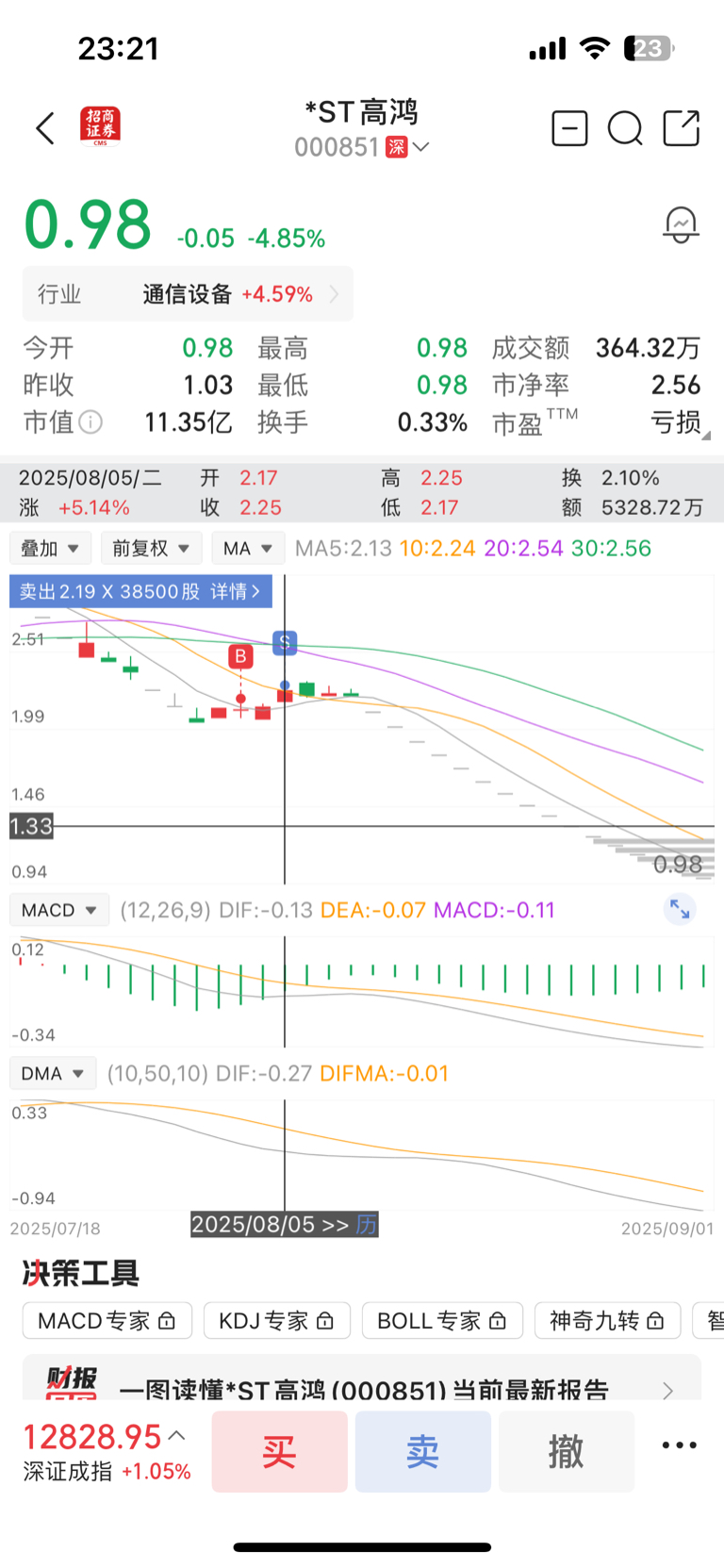Open 一图读懂*ST高鸿 latest report link
The height and width of the screenshot is (1568, 724).
pyautogui.click(x=362, y=1379)
